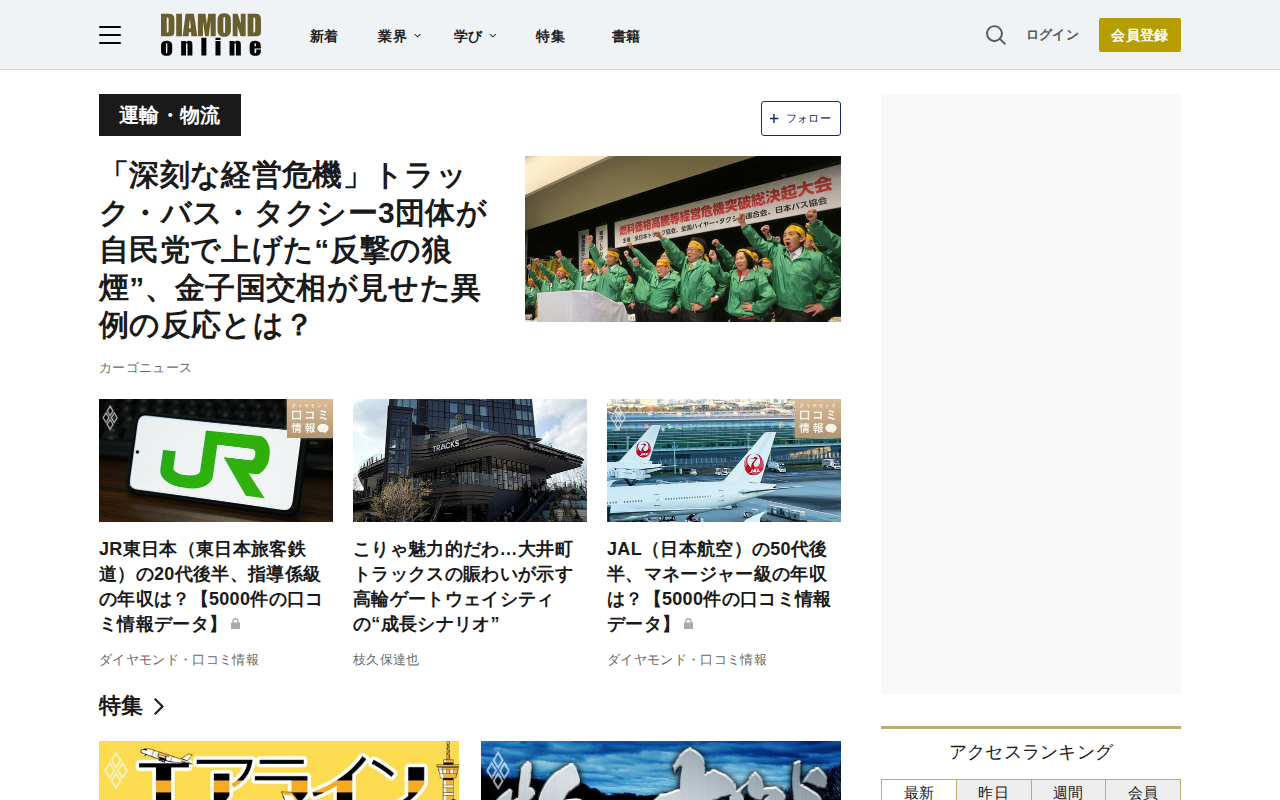Screen dimensions: 1280x800
Task: Go to the 新着 section
Action: [x=324, y=36]
